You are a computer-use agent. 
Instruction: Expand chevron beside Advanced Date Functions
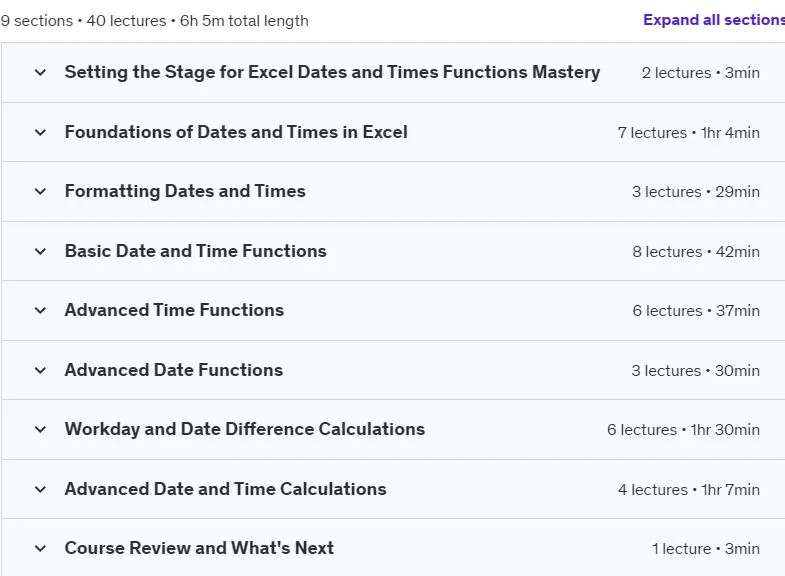[x=40, y=370]
